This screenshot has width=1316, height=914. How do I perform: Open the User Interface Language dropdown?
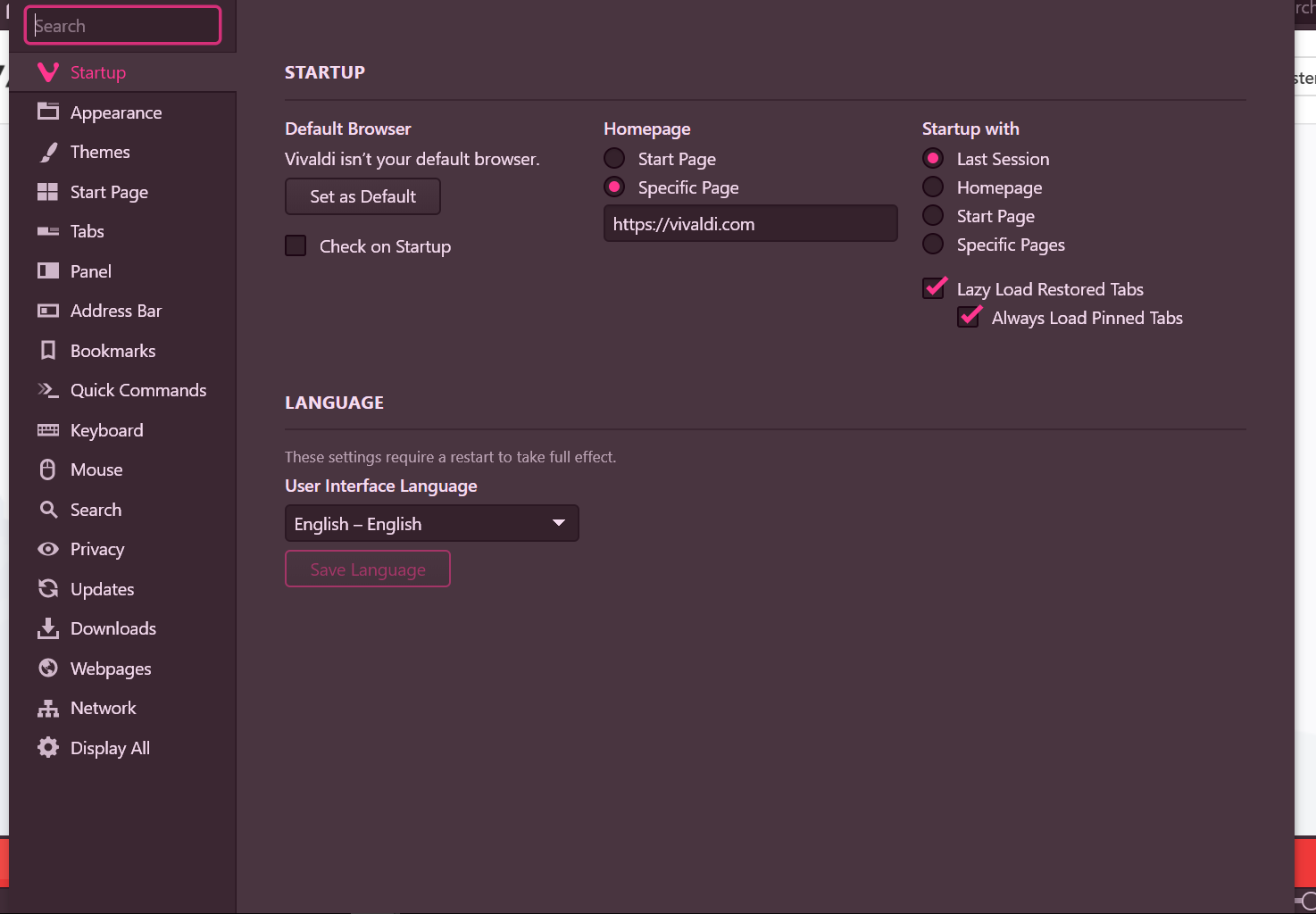[x=431, y=524]
